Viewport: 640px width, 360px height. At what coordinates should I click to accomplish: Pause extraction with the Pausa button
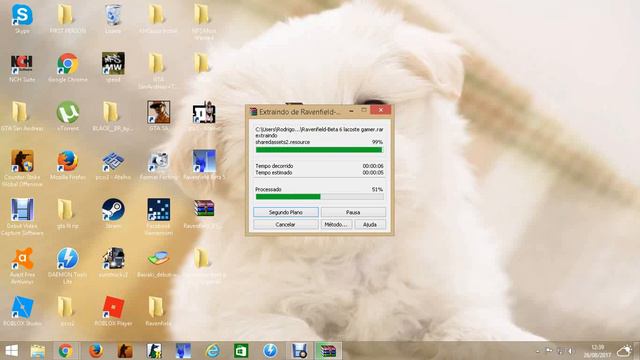click(353, 212)
